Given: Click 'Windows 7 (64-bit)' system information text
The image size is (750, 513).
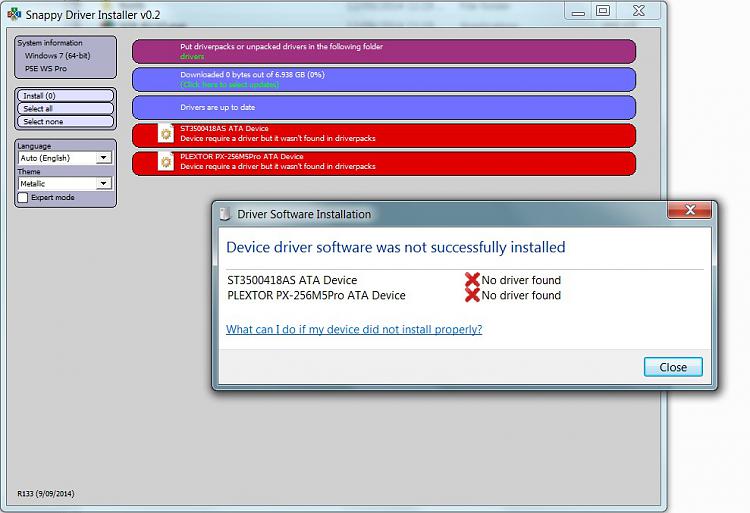Looking at the screenshot, I should (57, 55).
